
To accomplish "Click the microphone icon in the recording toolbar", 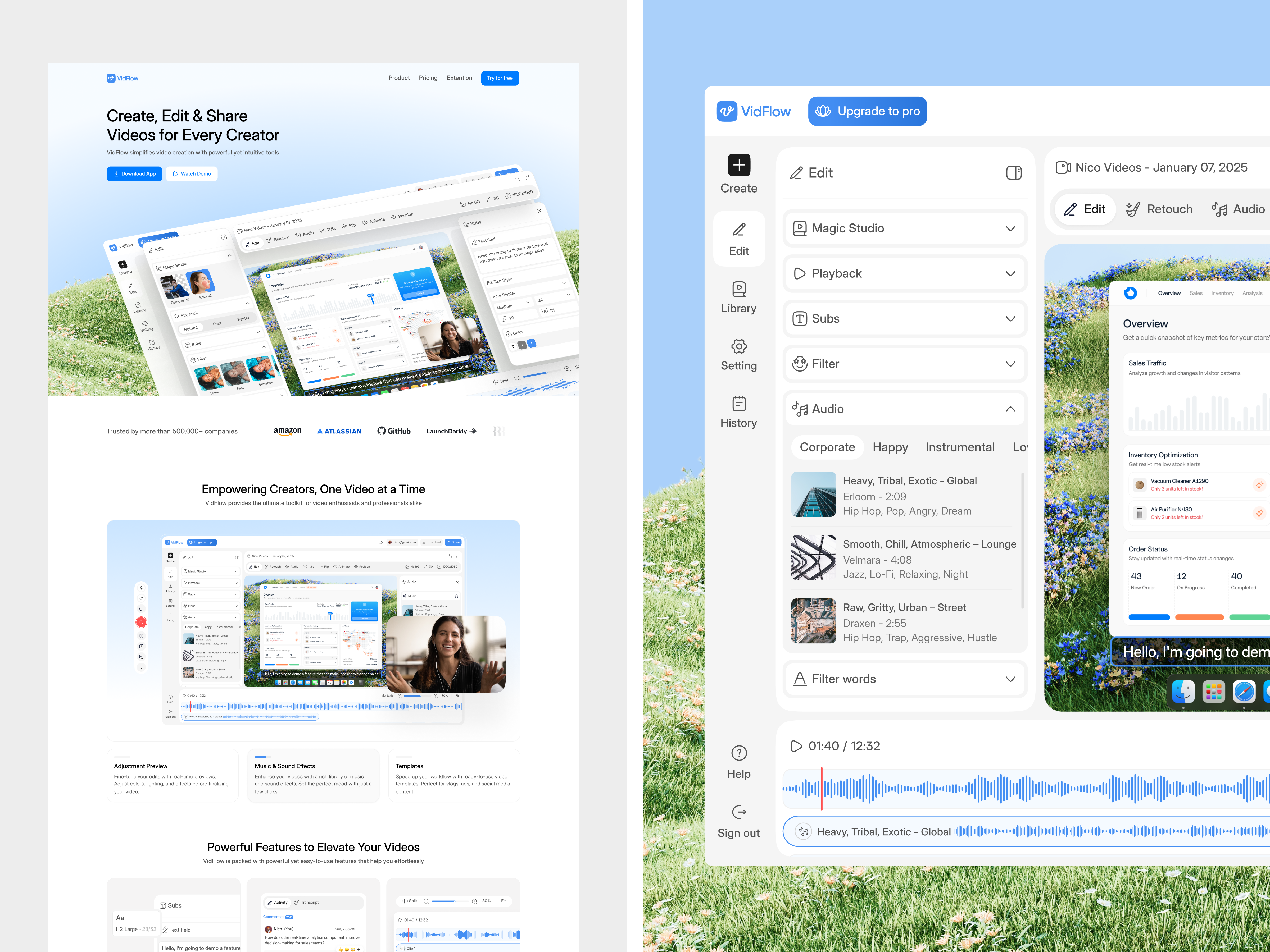I will tap(141, 588).
